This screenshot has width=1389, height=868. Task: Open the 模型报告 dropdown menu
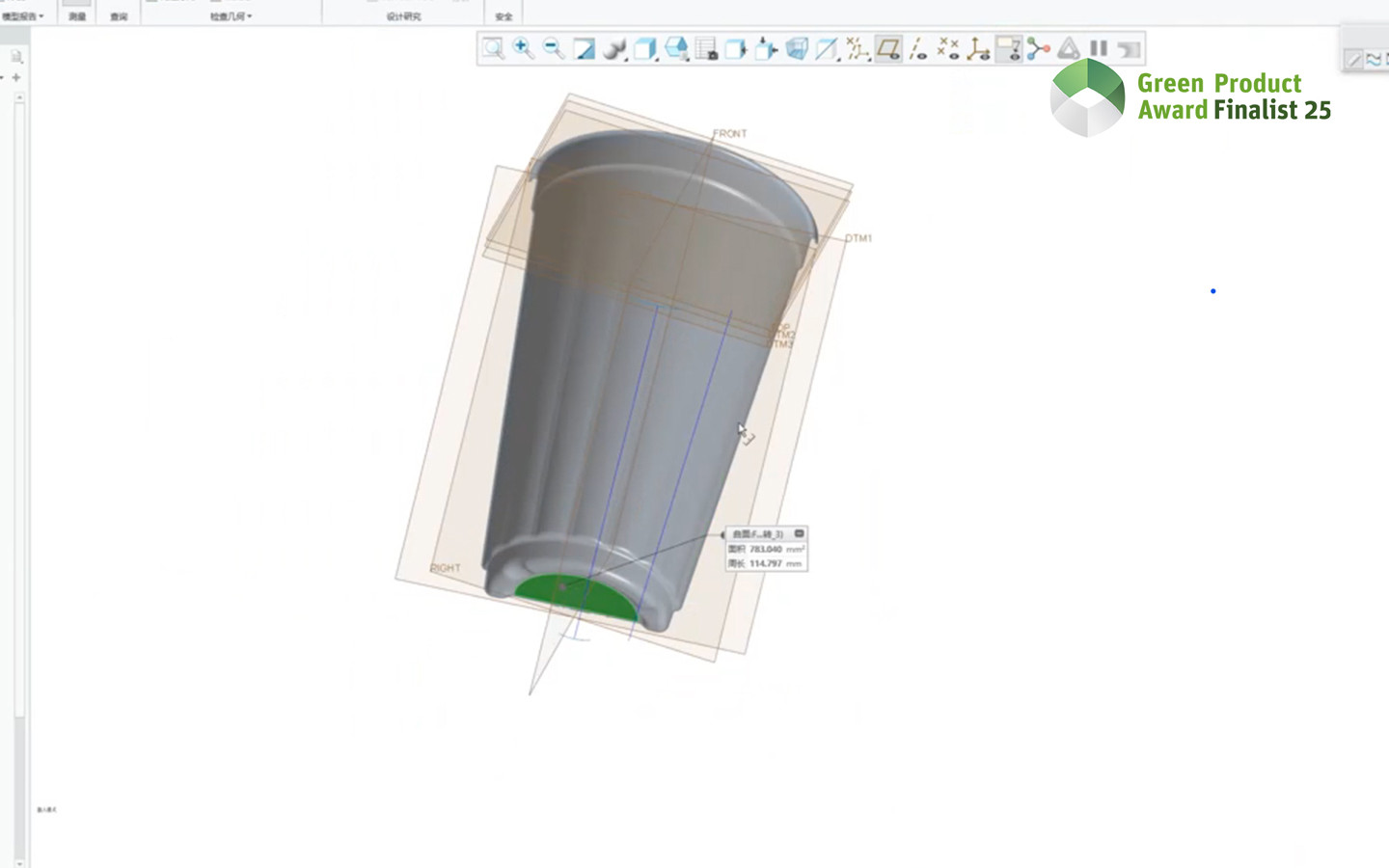coord(23,15)
